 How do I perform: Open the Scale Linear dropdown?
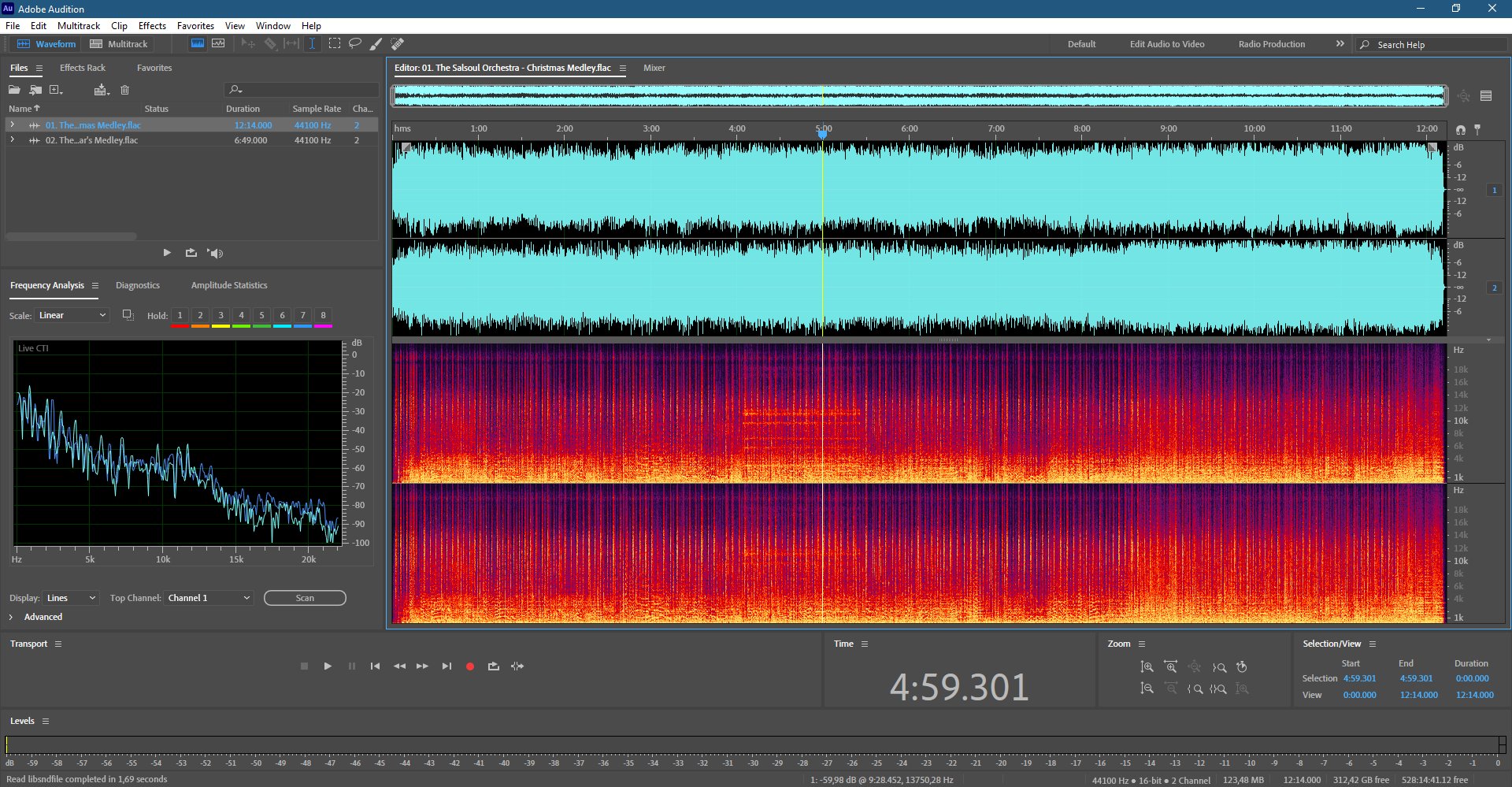click(x=72, y=315)
